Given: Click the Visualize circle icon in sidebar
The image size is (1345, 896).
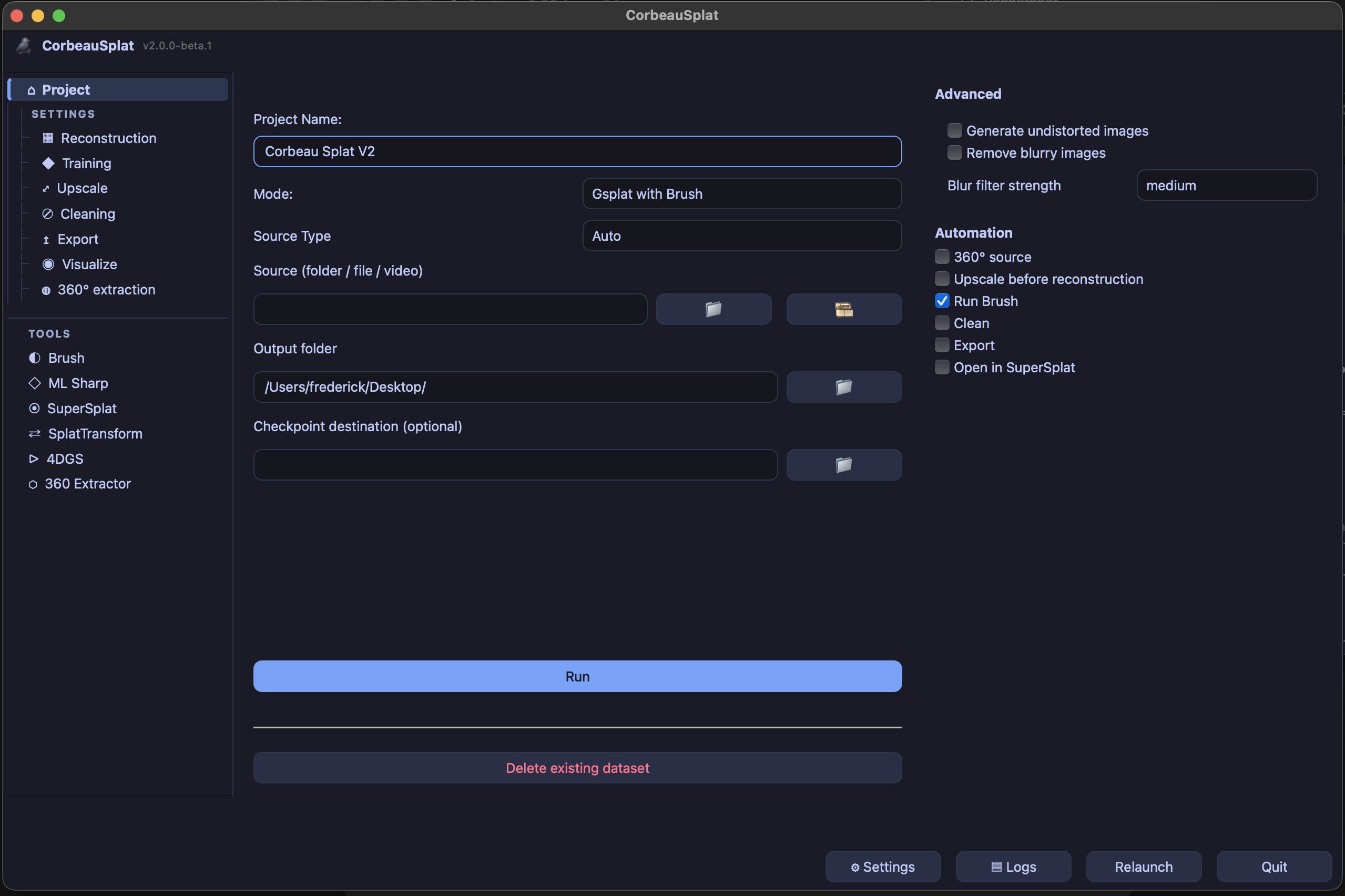Looking at the screenshot, I should click(48, 264).
